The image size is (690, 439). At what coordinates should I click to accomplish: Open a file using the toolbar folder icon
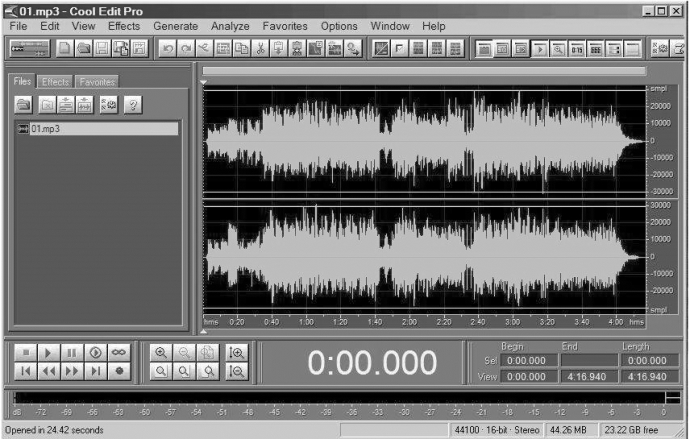(84, 48)
